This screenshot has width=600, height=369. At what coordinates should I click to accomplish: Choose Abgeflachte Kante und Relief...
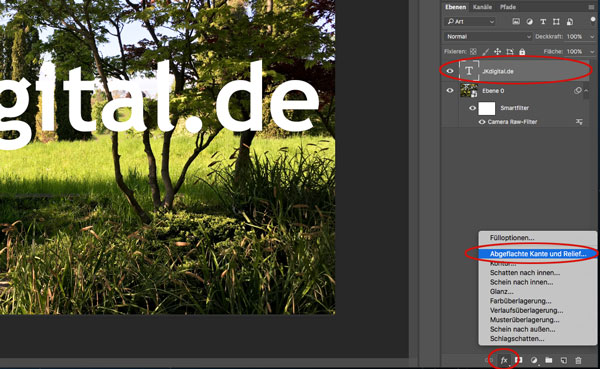(538, 254)
